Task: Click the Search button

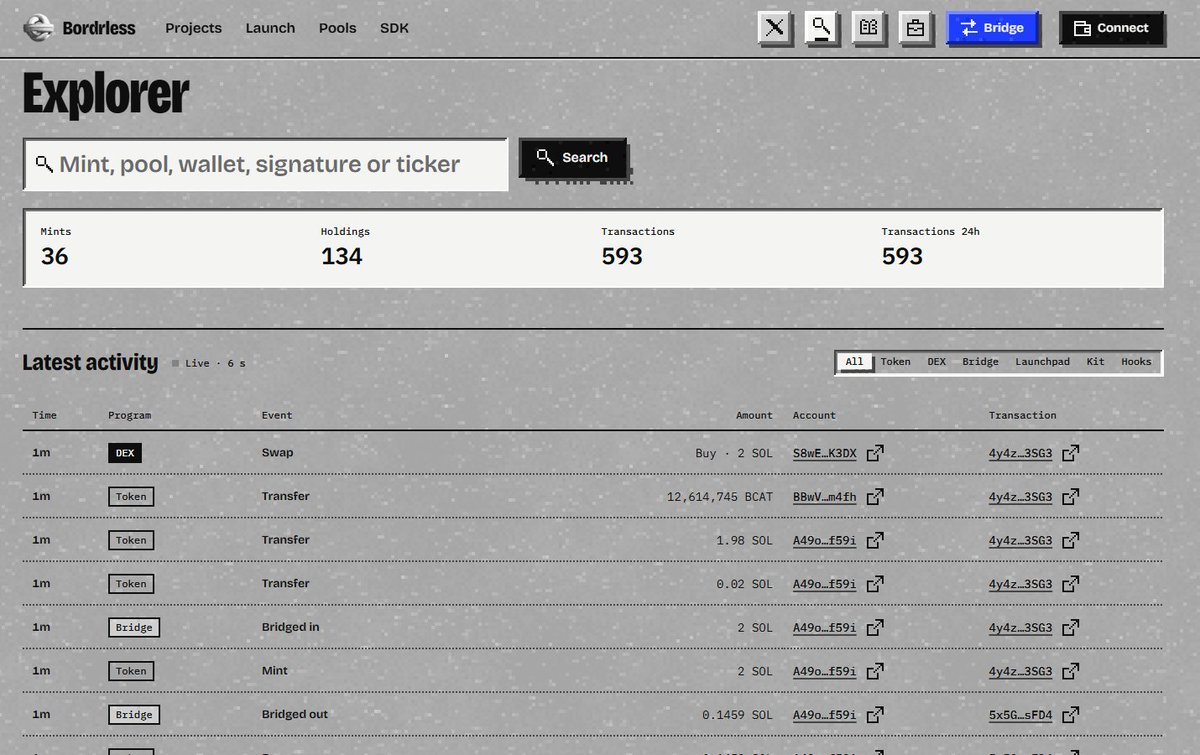Action: click(x=572, y=158)
